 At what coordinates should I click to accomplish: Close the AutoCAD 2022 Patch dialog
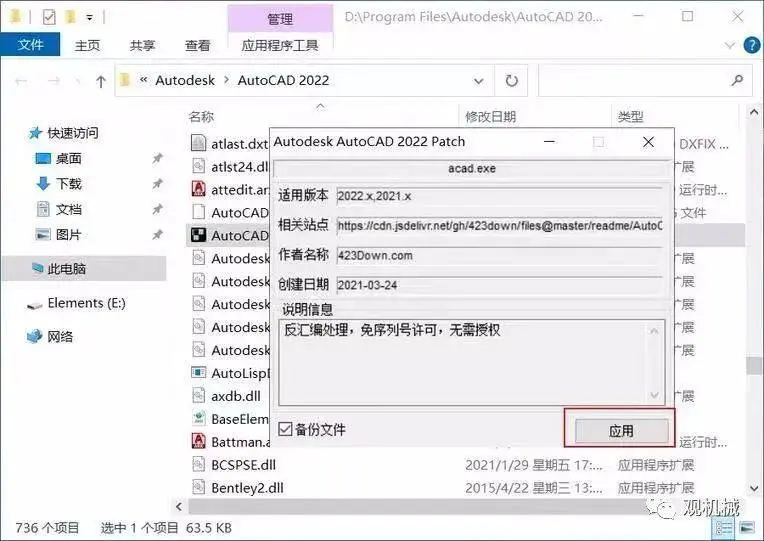[x=648, y=142]
